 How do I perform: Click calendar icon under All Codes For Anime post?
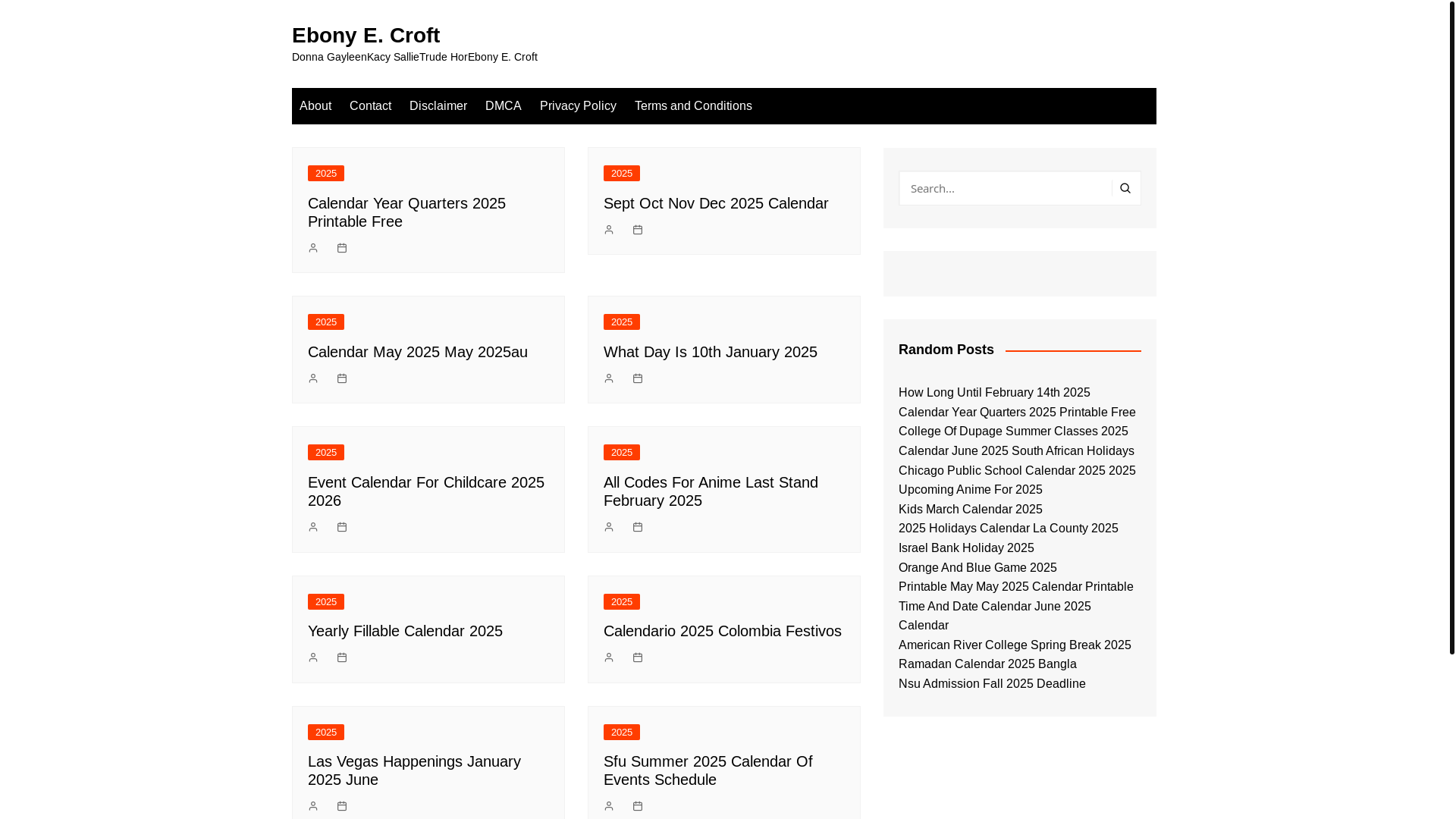click(x=638, y=527)
